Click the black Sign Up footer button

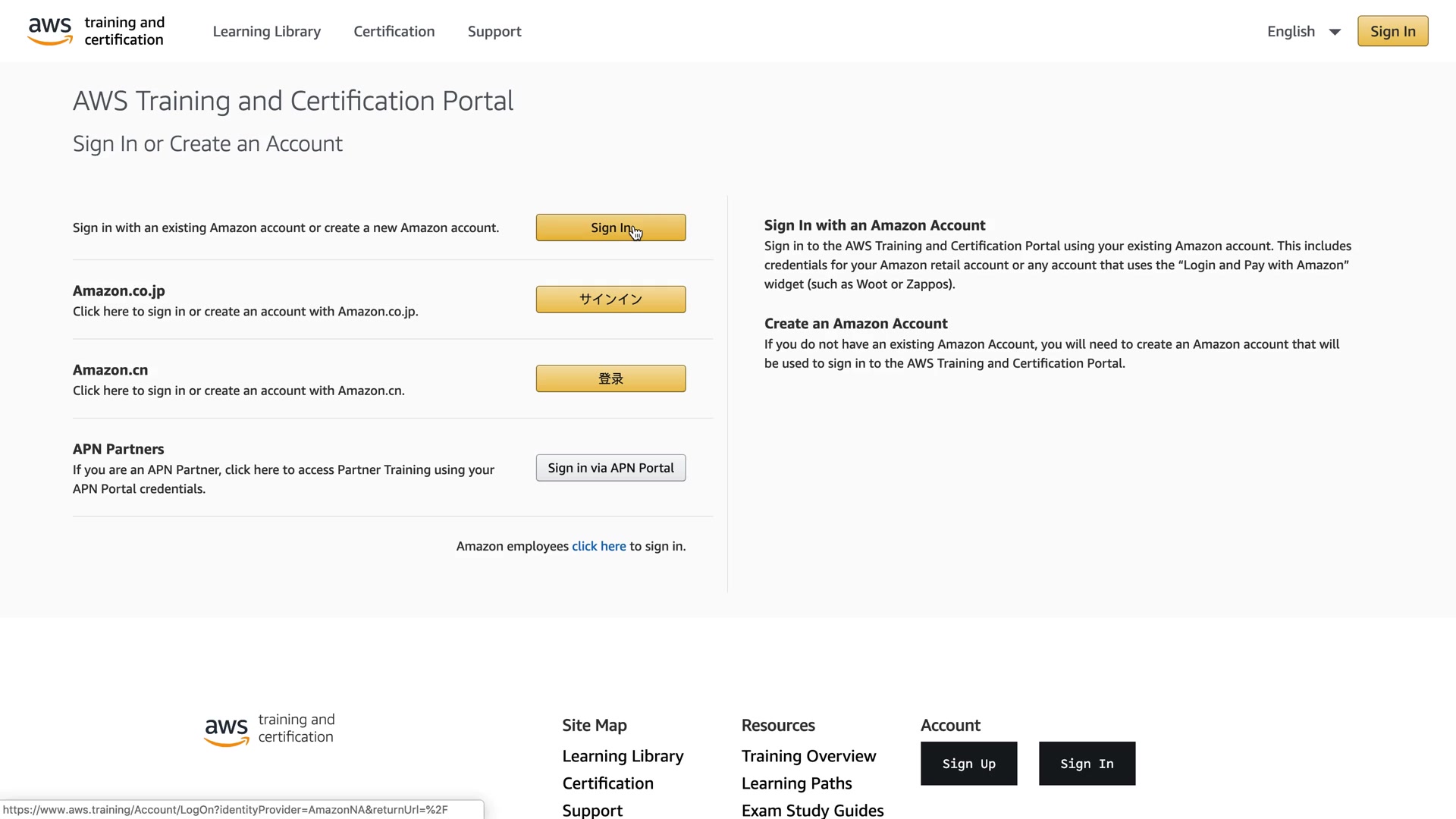click(x=968, y=764)
